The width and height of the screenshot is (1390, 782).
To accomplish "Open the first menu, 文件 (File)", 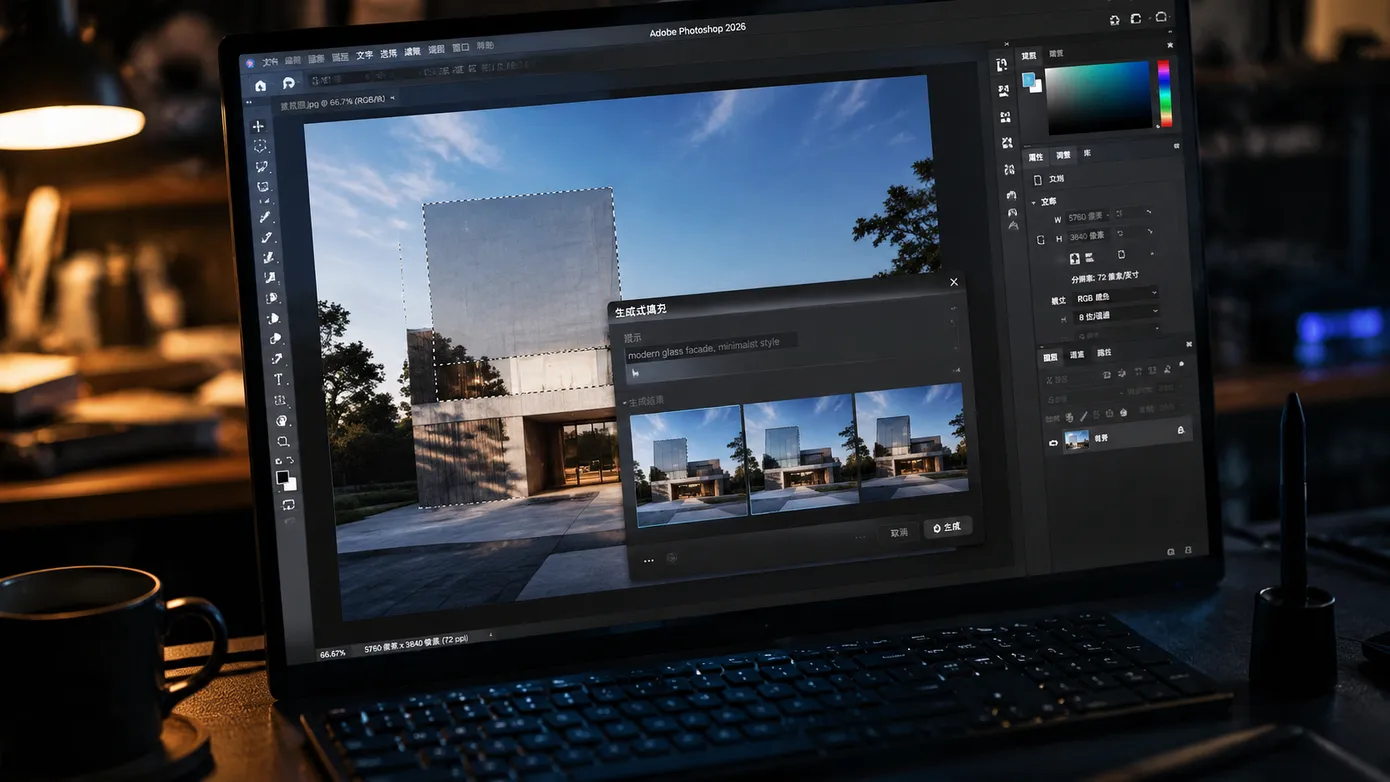I will click(270, 62).
